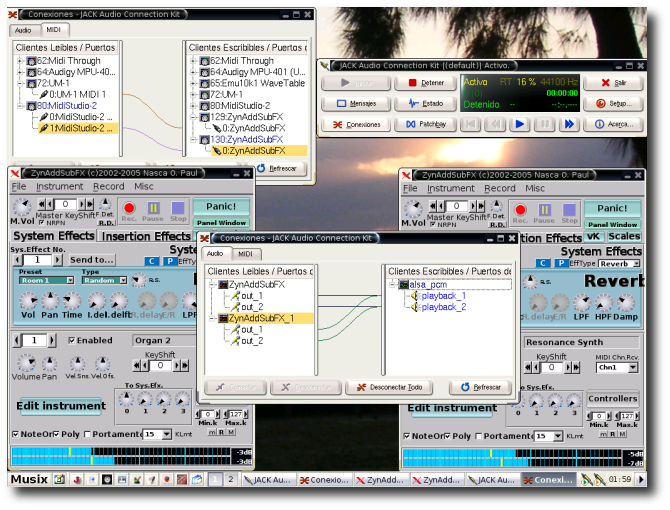Image resolution: width=670 pixels, height=510 pixels.
Task: Open JACK Setup dialog
Action: 613,103
